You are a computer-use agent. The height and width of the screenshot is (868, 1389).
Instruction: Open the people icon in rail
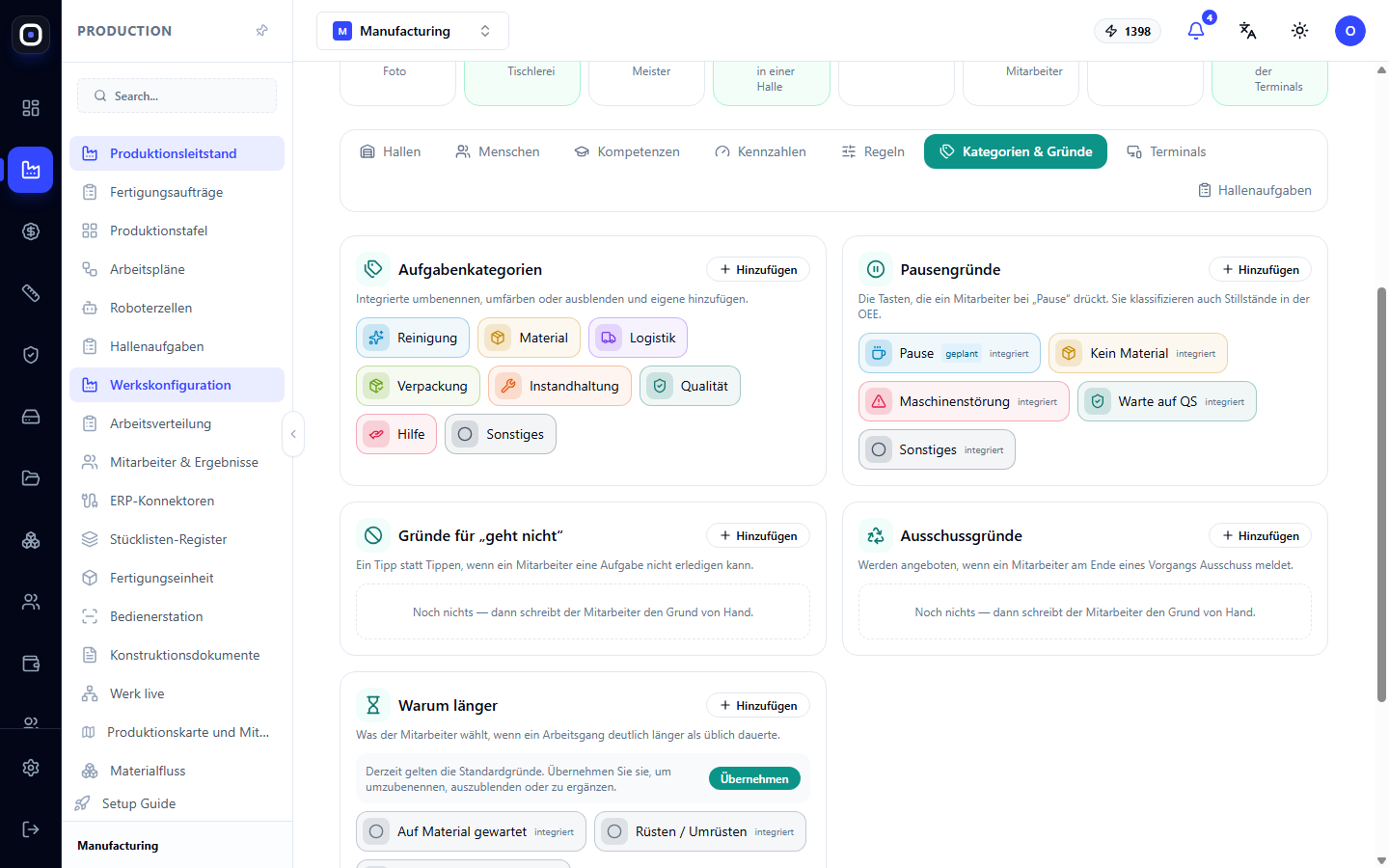pos(31,602)
